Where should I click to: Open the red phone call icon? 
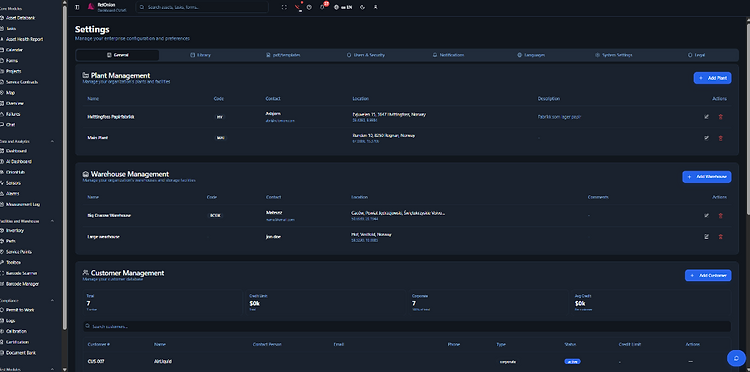tap(298, 7)
